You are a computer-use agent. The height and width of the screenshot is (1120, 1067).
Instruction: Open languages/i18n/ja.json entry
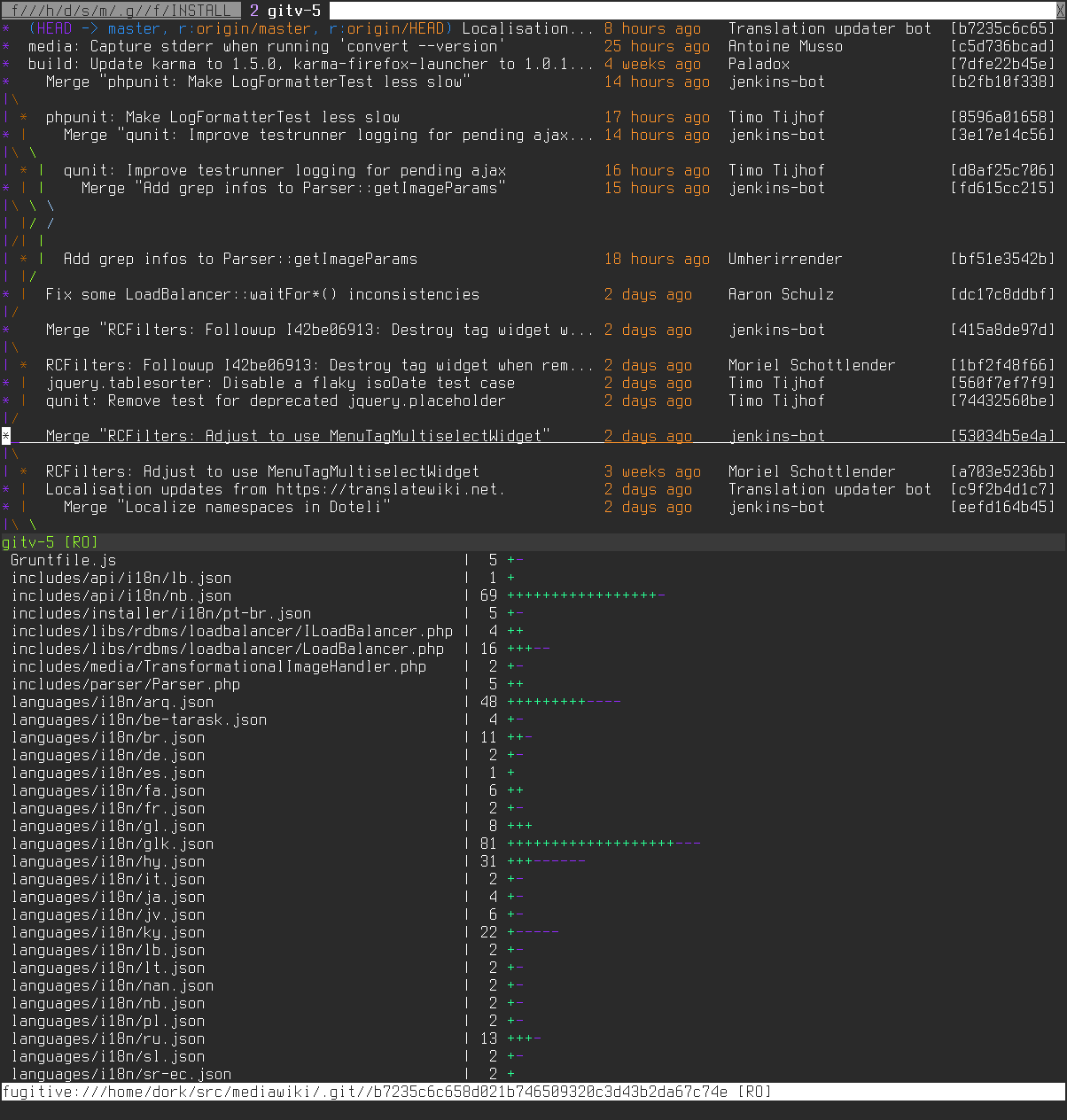(108, 897)
